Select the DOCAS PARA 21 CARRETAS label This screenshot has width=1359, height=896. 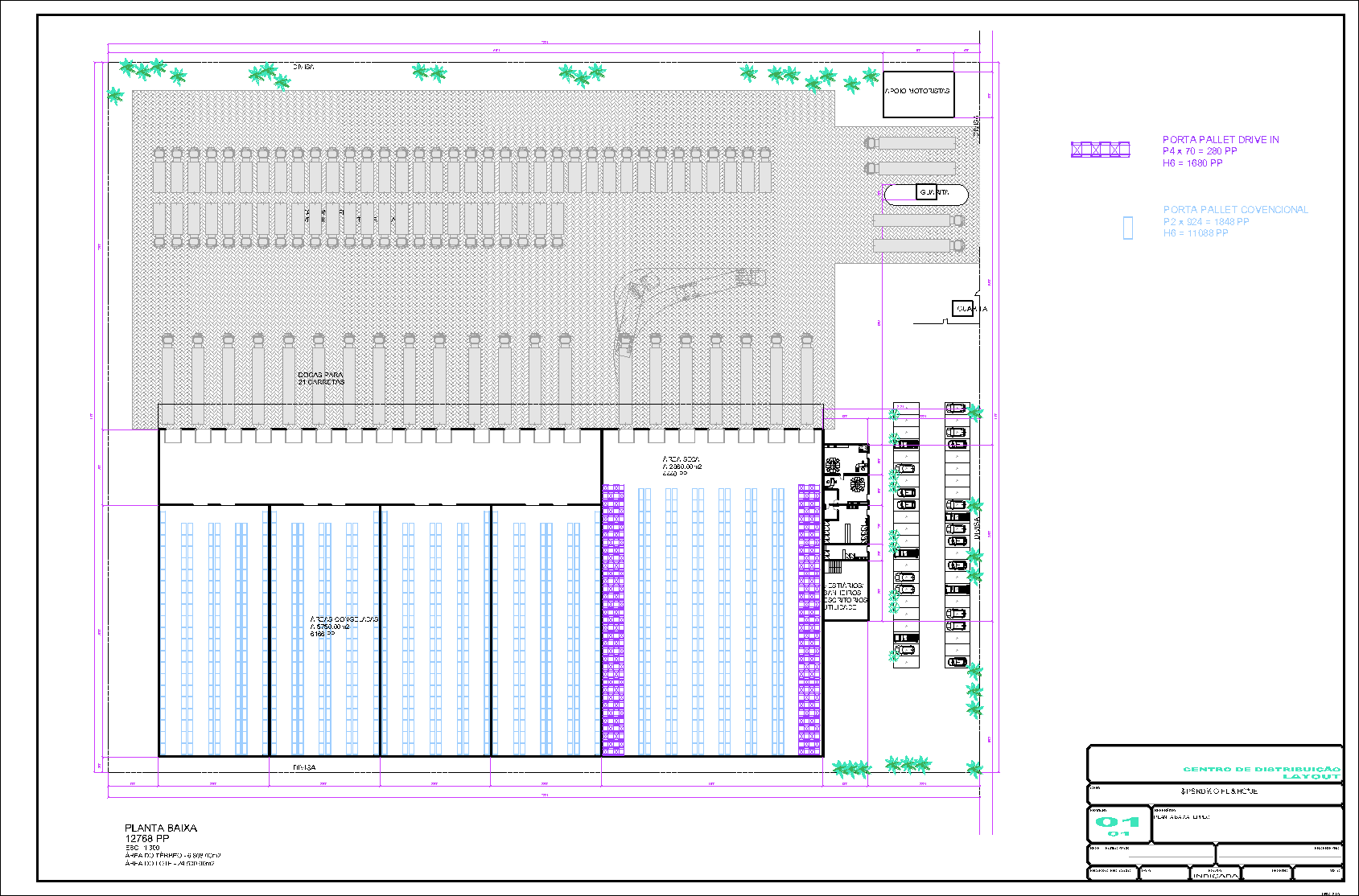(x=321, y=378)
